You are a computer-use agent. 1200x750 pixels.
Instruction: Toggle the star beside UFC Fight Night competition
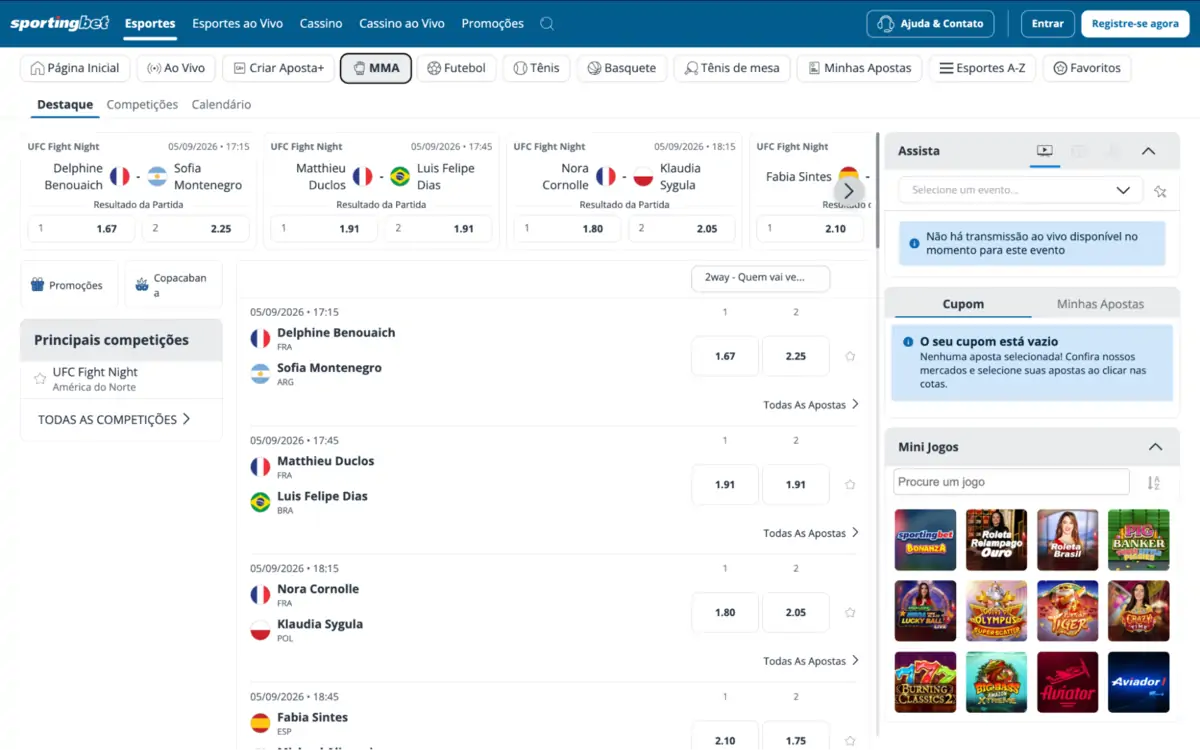[x=40, y=379]
